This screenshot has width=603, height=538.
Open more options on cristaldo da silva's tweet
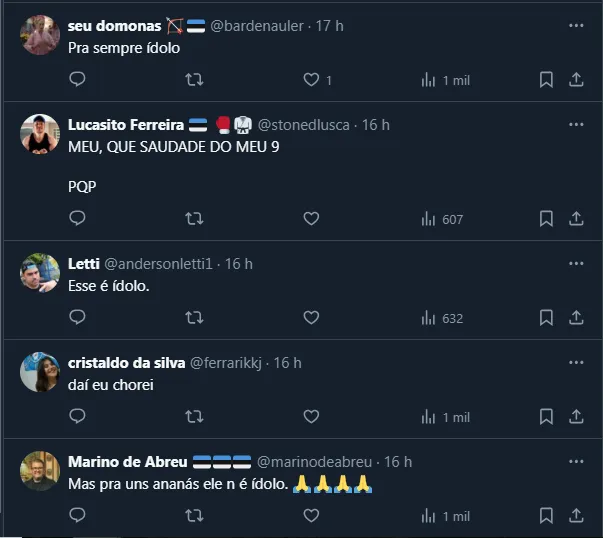pos(576,362)
